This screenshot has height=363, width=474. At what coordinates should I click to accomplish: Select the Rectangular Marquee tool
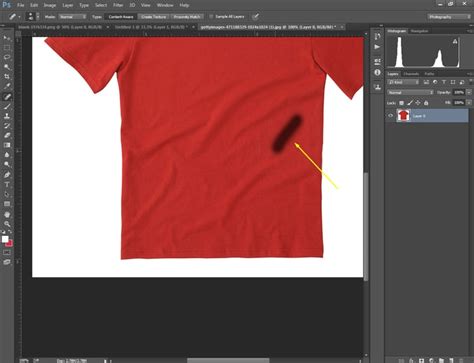pos(7,48)
